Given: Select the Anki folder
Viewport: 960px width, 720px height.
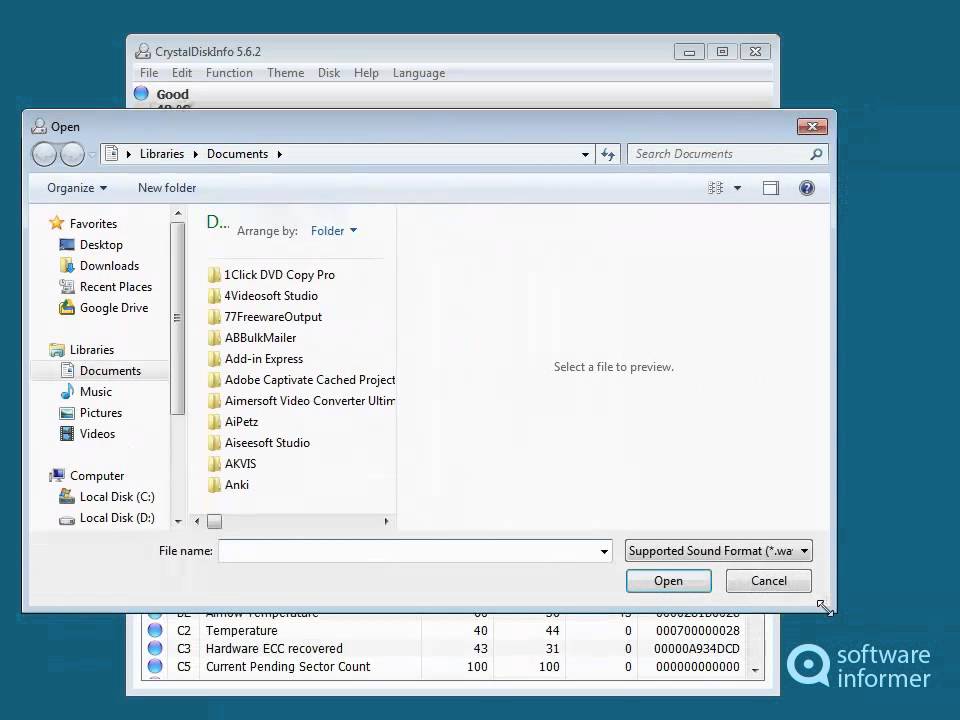Looking at the screenshot, I should pyautogui.click(x=228, y=485).
